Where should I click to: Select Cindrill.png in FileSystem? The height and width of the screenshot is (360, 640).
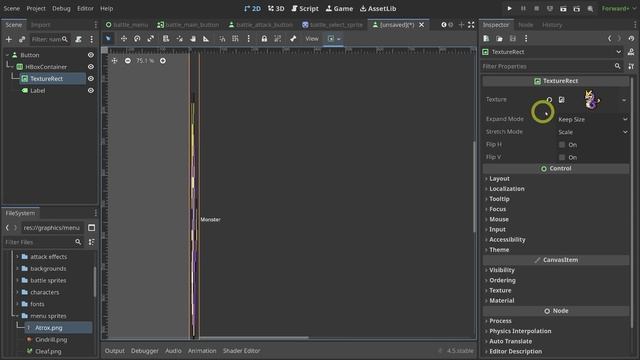[x=51, y=340]
